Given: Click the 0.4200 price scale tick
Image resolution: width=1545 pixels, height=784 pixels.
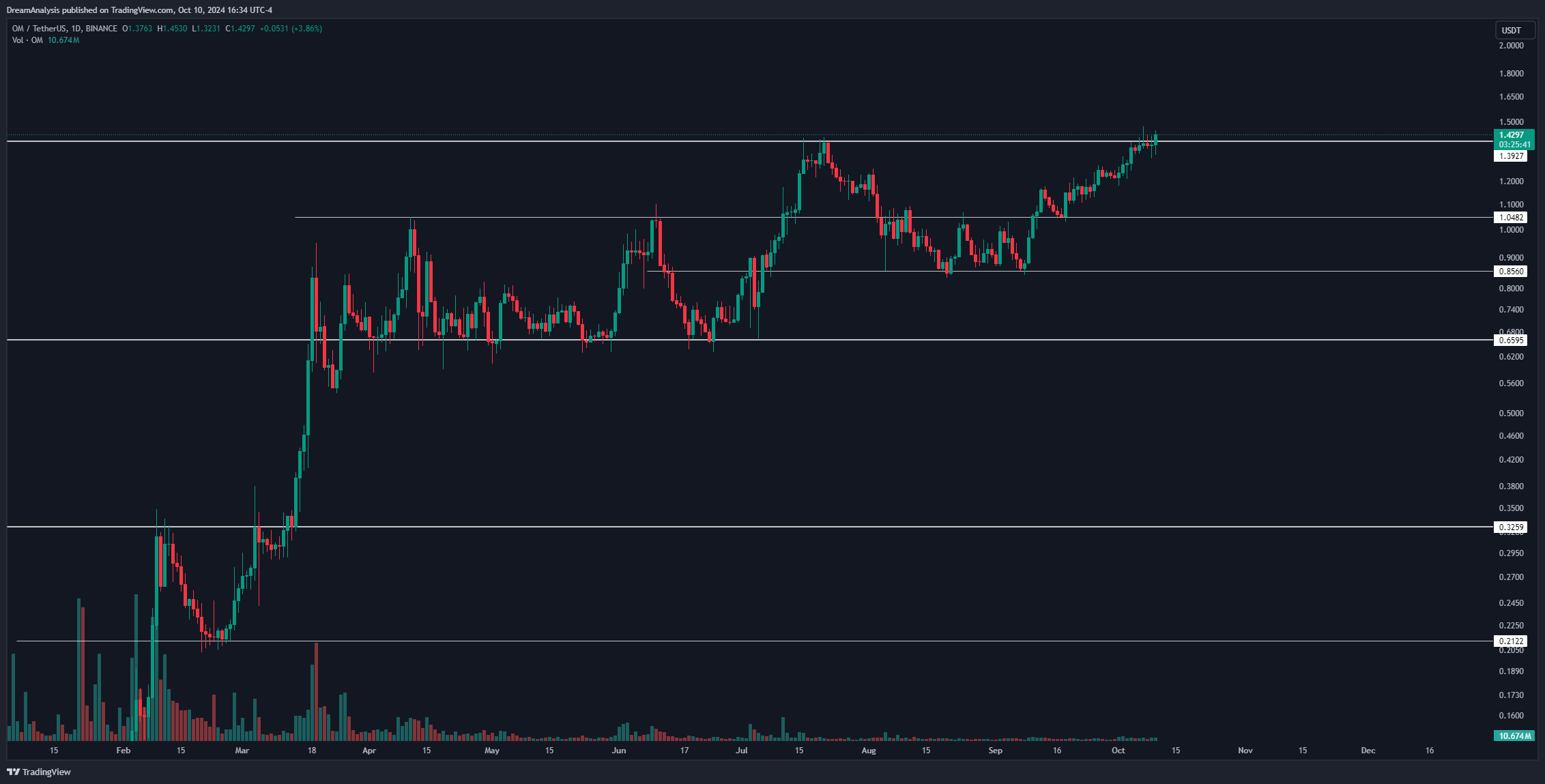Looking at the screenshot, I should (x=1511, y=460).
